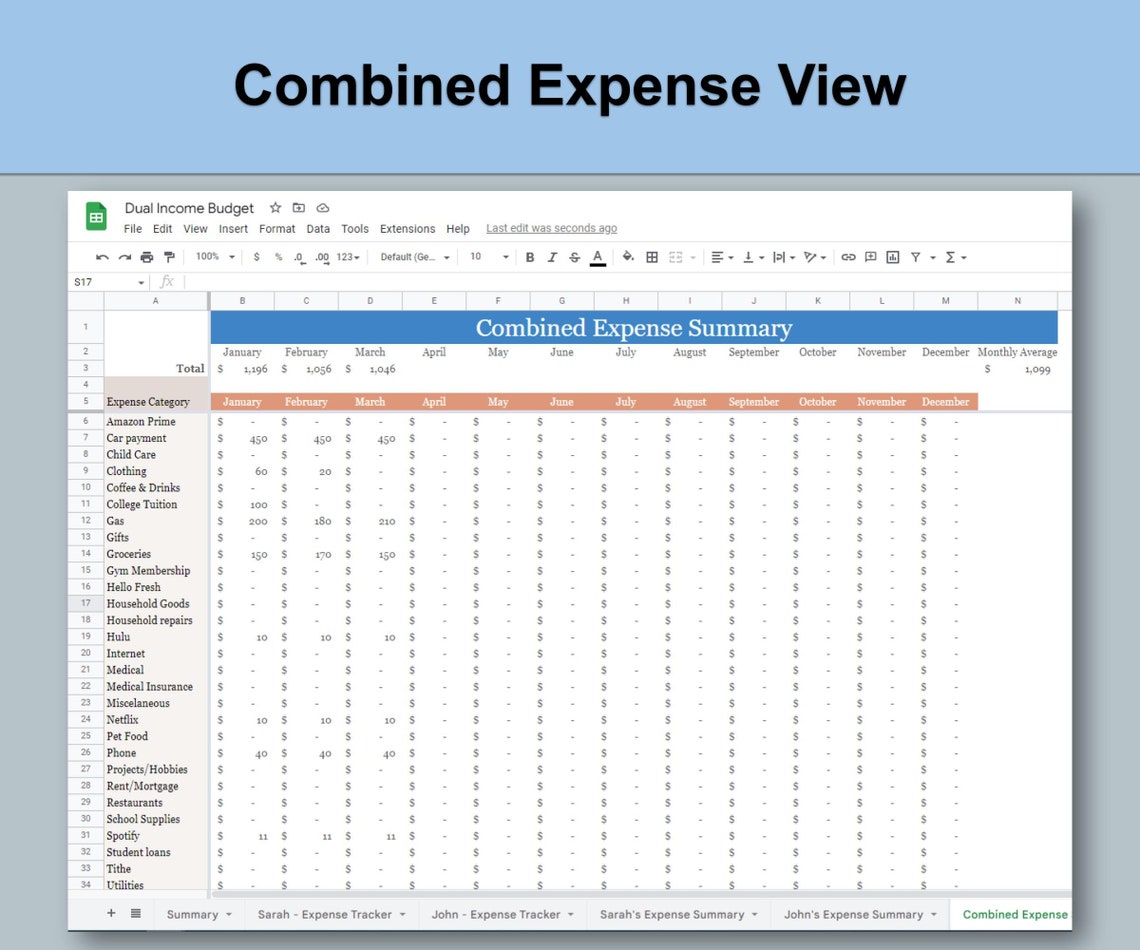
Task: Toggle bold formatting
Action: point(529,257)
